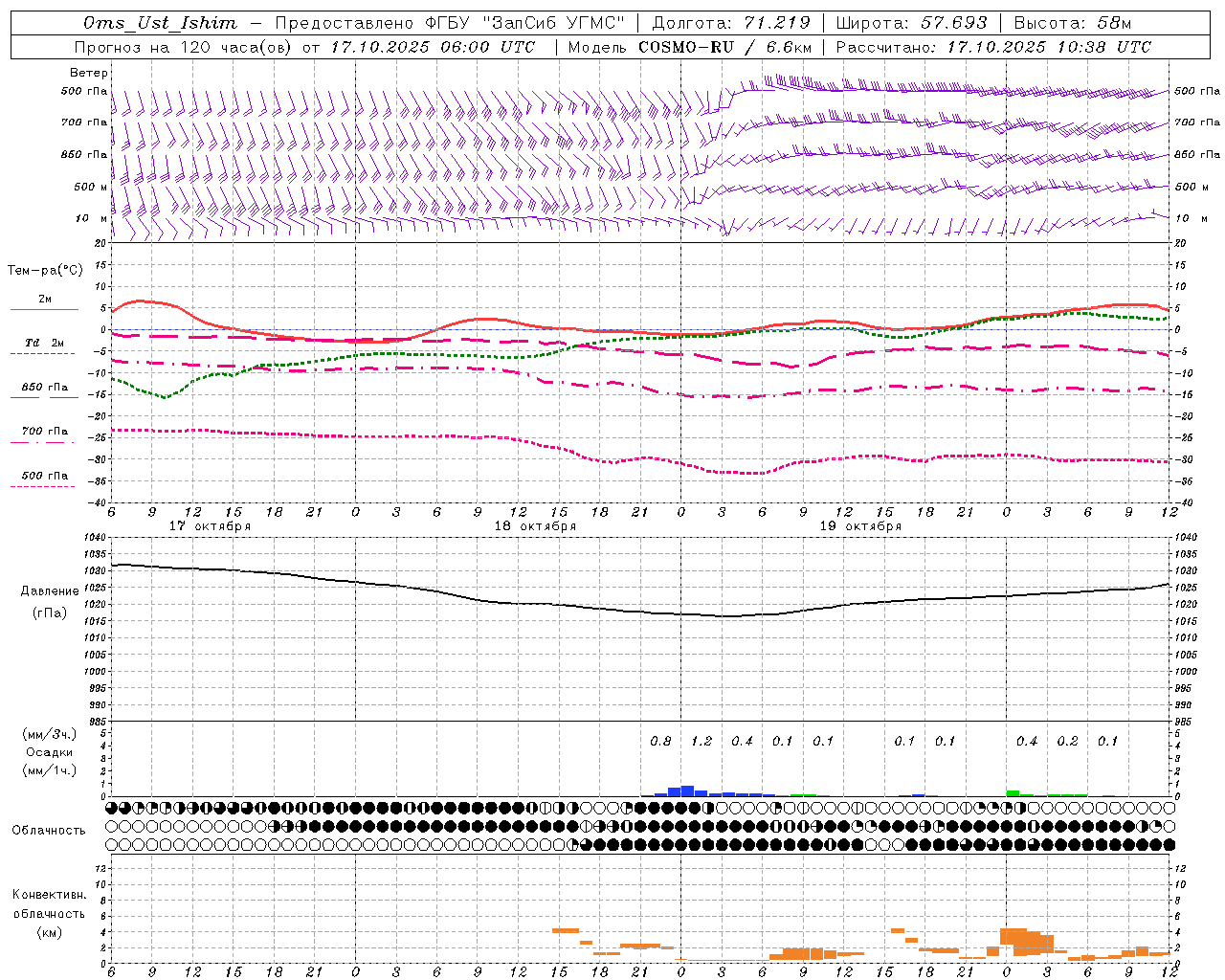Click the 1.2 precipitation value
1225x980 pixels.
tap(702, 742)
